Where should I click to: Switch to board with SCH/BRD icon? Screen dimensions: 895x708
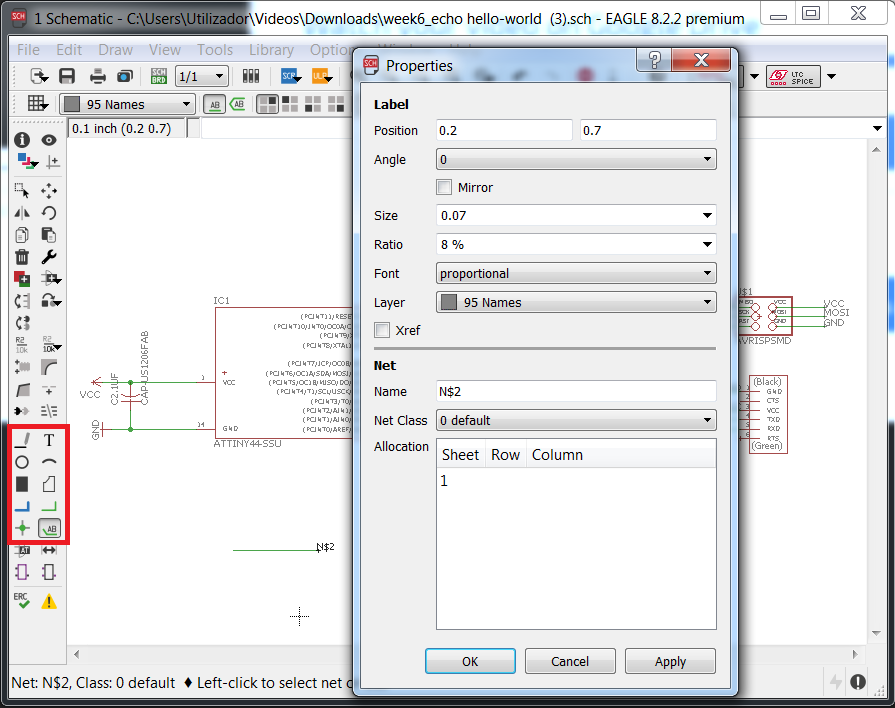tap(159, 76)
